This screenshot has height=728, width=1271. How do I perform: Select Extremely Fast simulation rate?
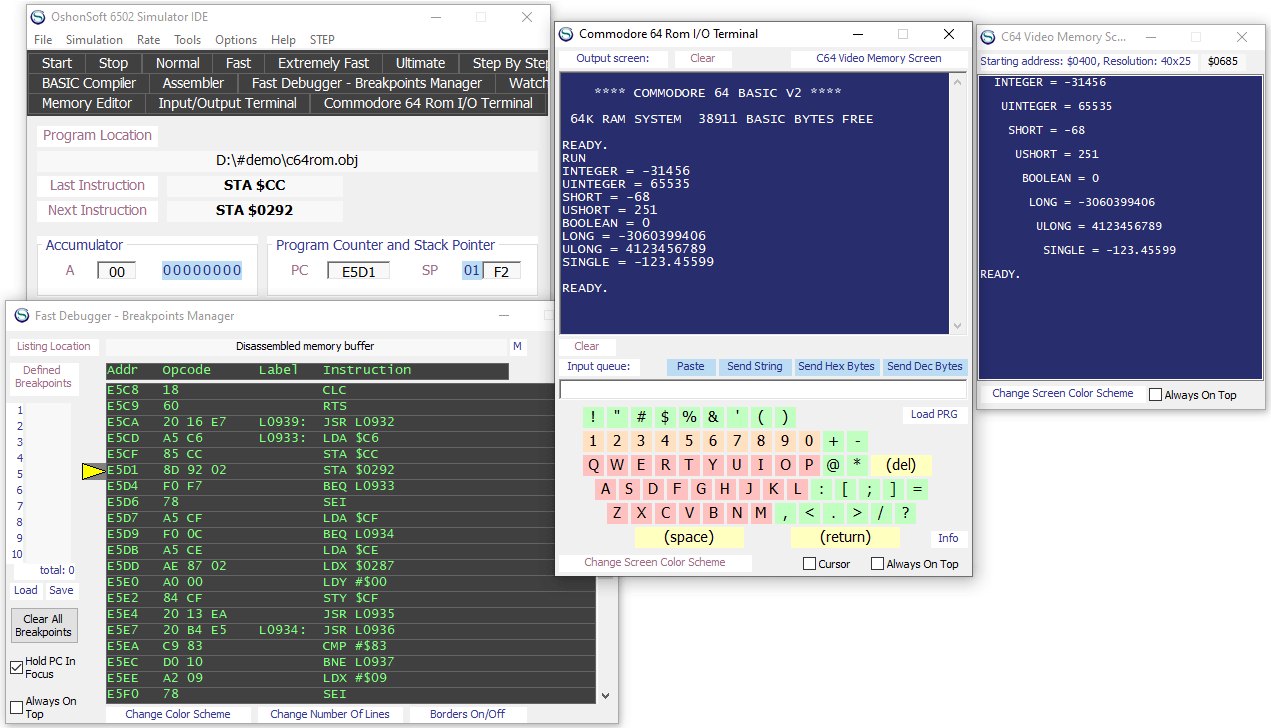[x=323, y=63]
